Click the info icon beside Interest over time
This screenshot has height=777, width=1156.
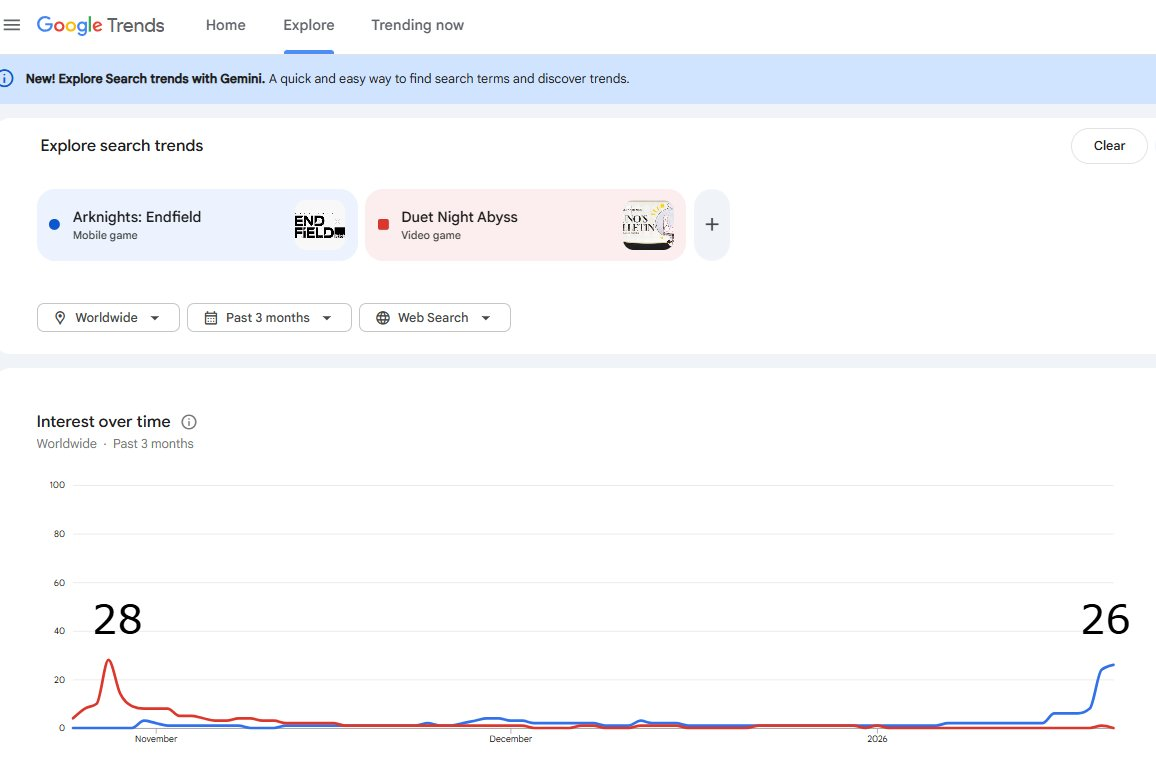pos(189,422)
